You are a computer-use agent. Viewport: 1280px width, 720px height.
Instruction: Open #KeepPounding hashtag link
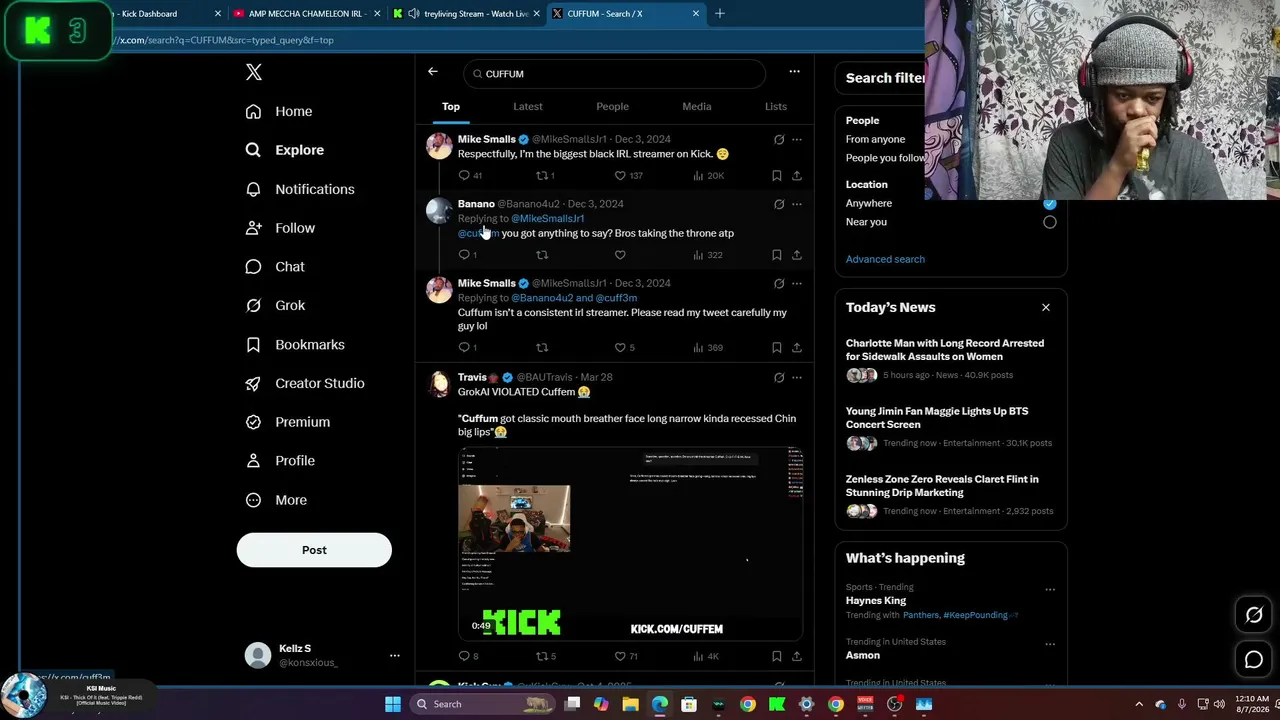pos(976,615)
